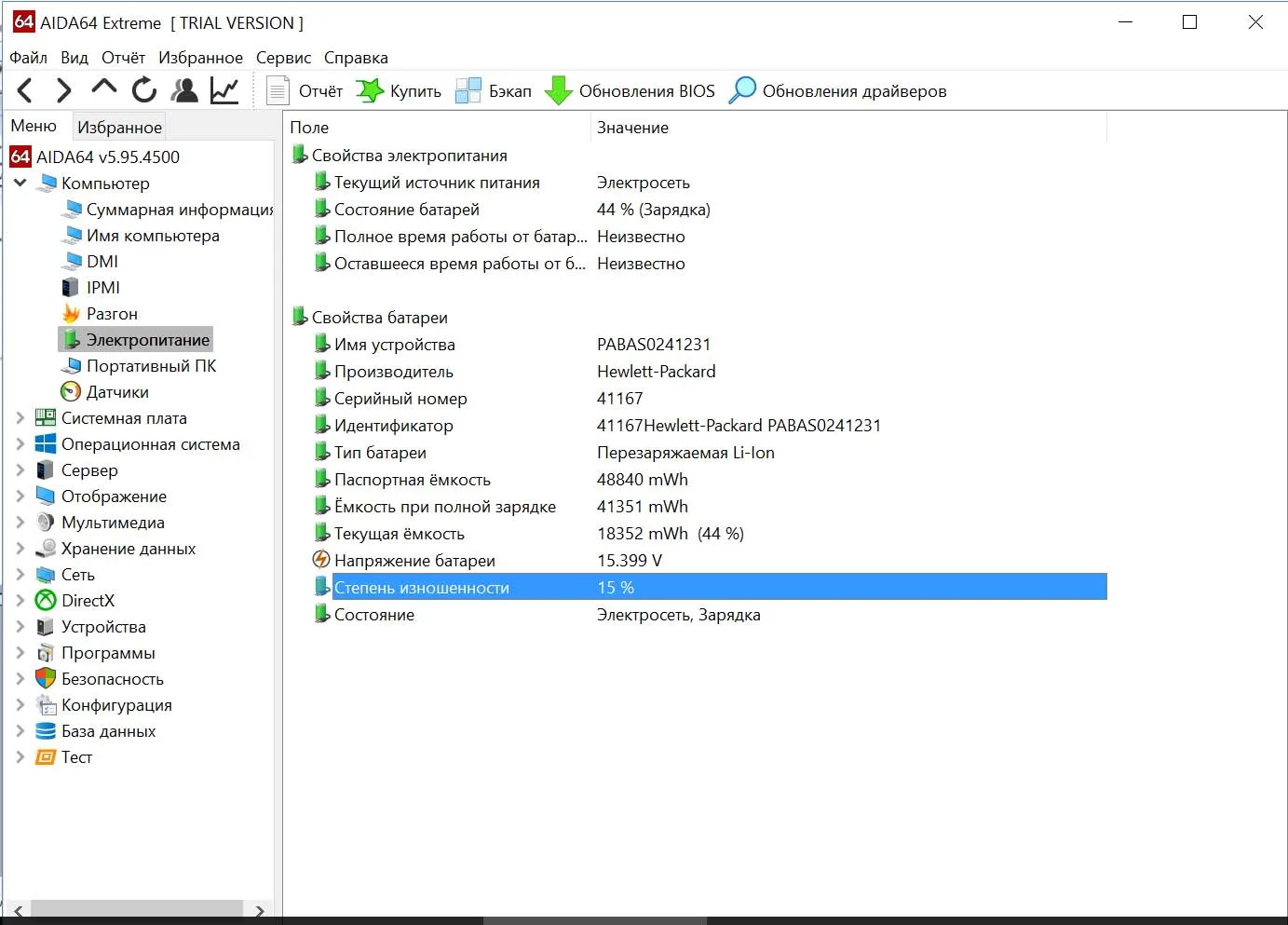
Task: Click the Конфигурация settings icon
Action: pyautogui.click(x=46, y=704)
